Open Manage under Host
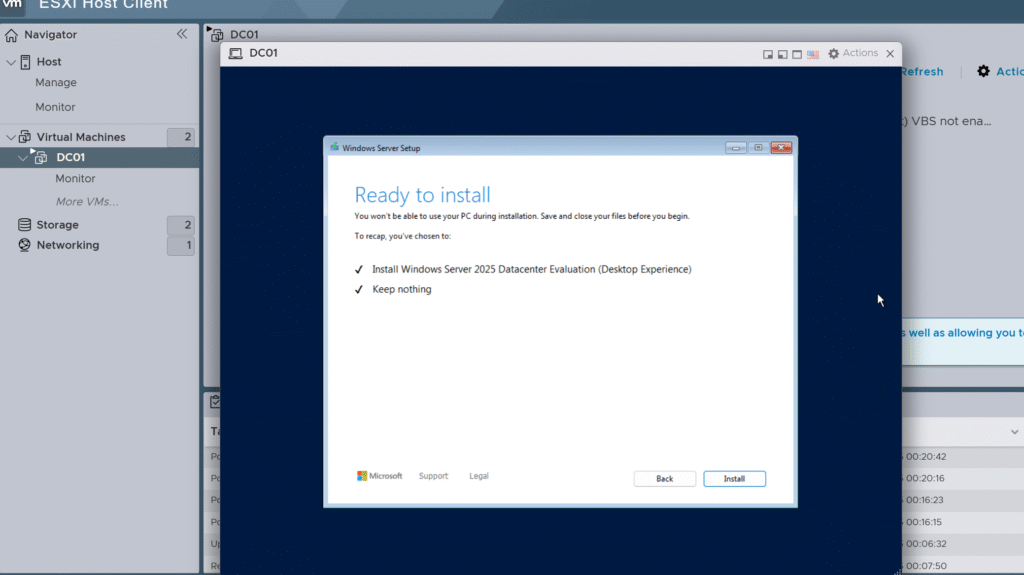The image size is (1024, 575). coord(56,83)
